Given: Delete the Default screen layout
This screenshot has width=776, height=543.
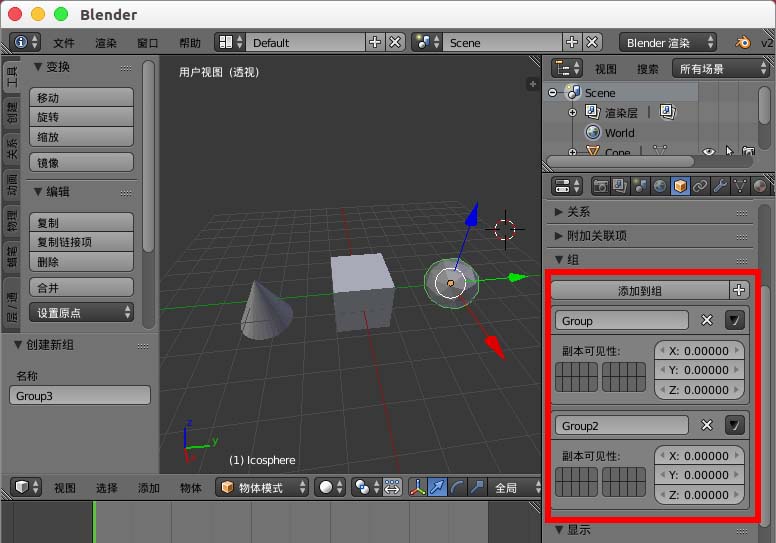Looking at the screenshot, I should click(x=395, y=43).
